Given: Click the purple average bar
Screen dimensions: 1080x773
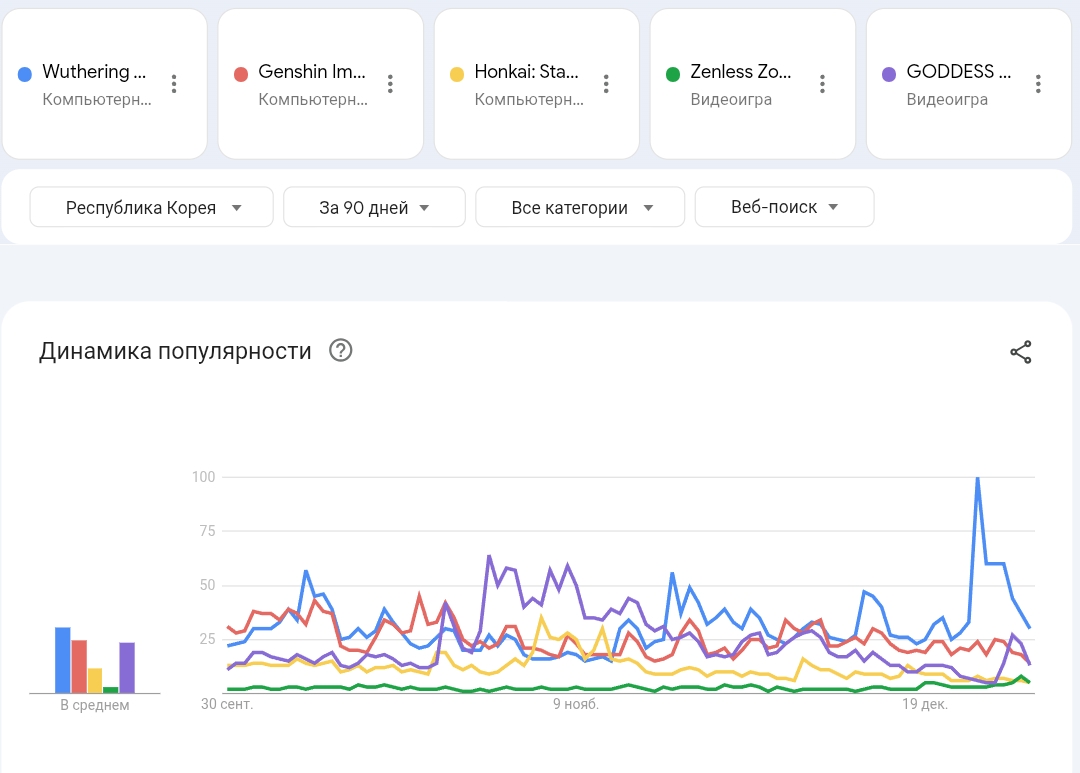Looking at the screenshot, I should tap(127, 667).
